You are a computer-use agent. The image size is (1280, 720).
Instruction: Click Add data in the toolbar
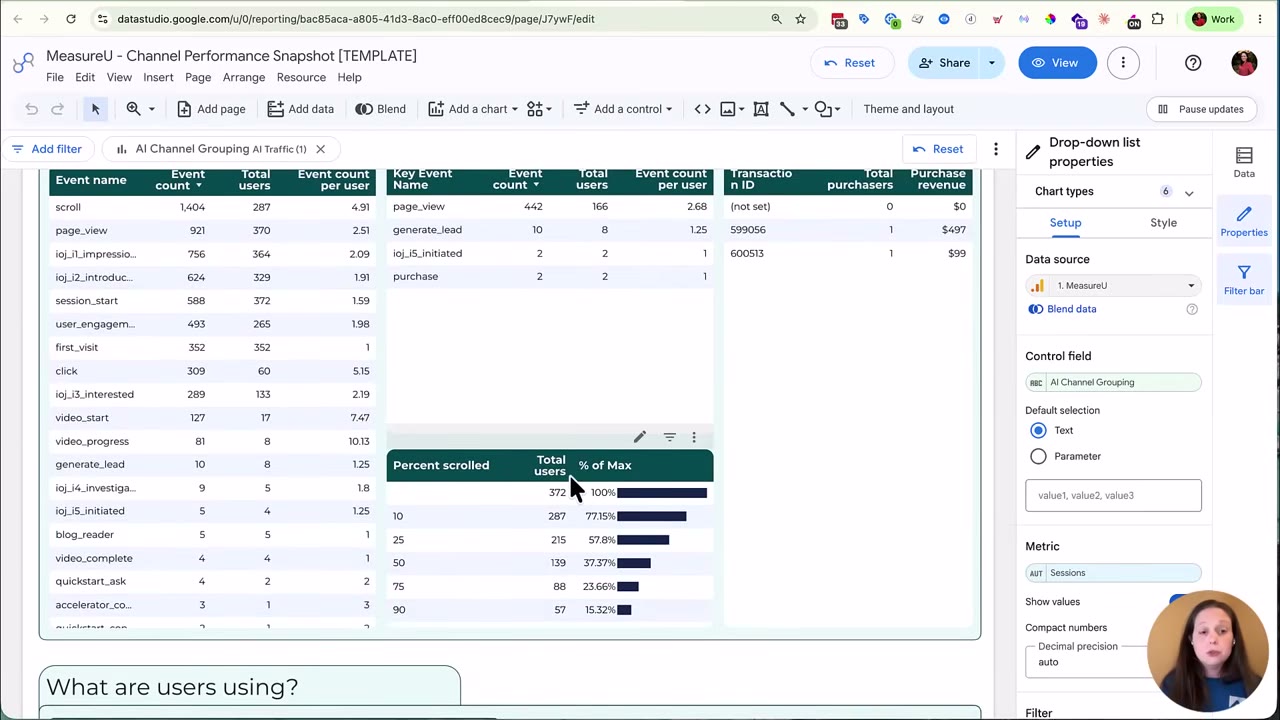(x=299, y=109)
